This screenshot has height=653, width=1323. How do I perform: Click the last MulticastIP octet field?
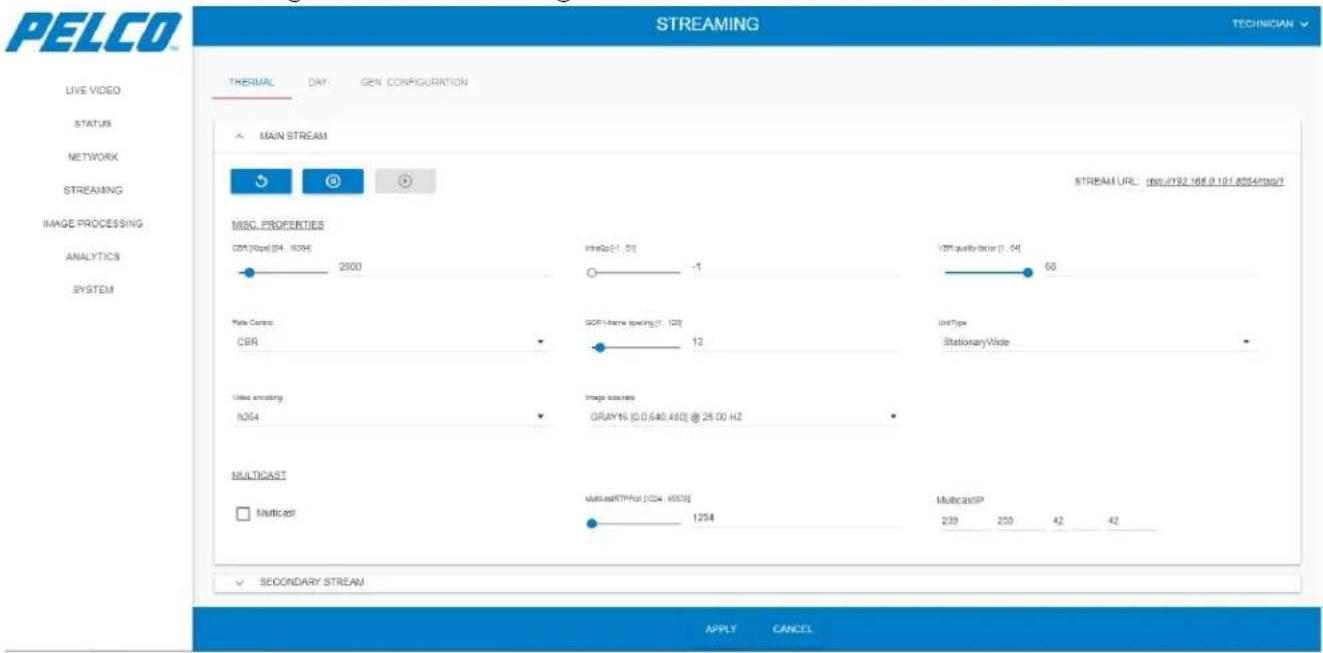coord(1131,521)
